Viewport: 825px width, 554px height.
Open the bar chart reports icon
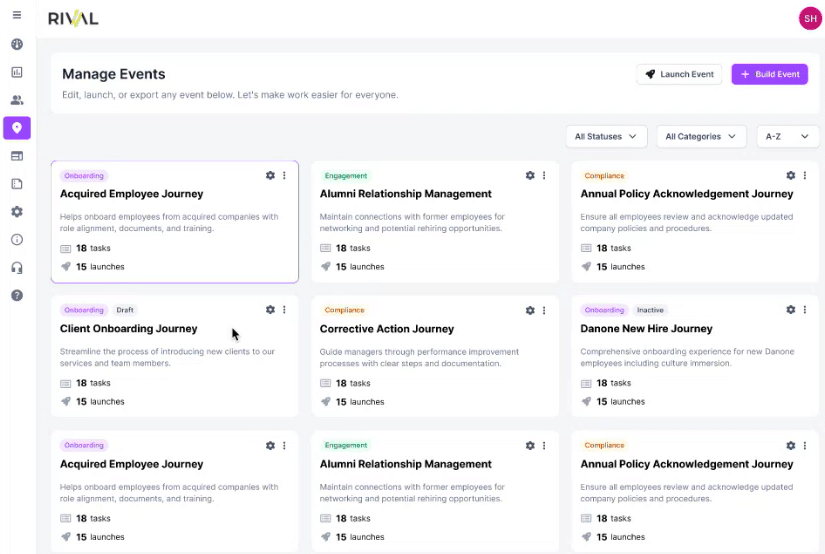pos(17,72)
